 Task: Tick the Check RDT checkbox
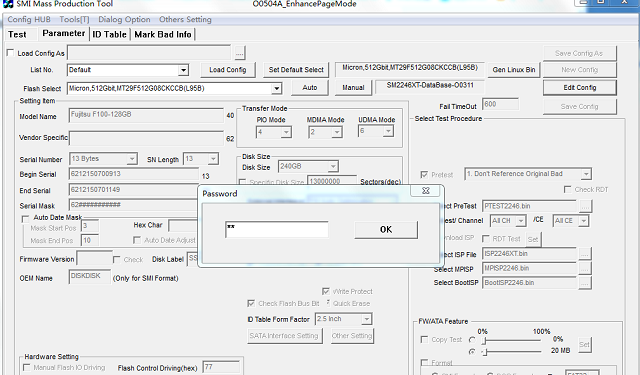coord(567,189)
